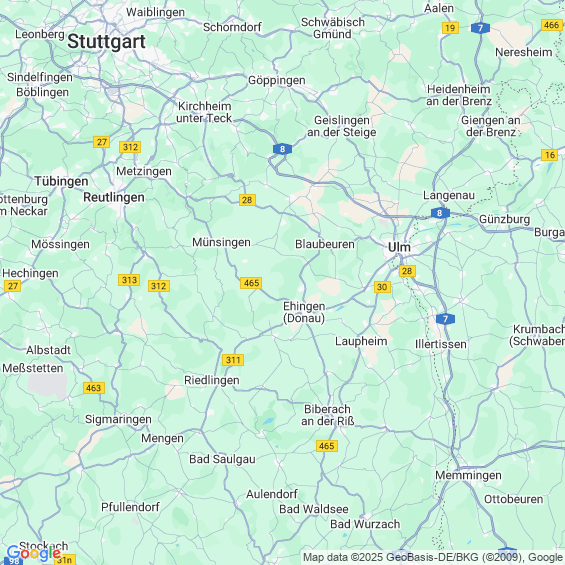This screenshot has width=565, height=565.
Task: Click the yellow 466 road marker near Neresheim
Action: coord(551,25)
